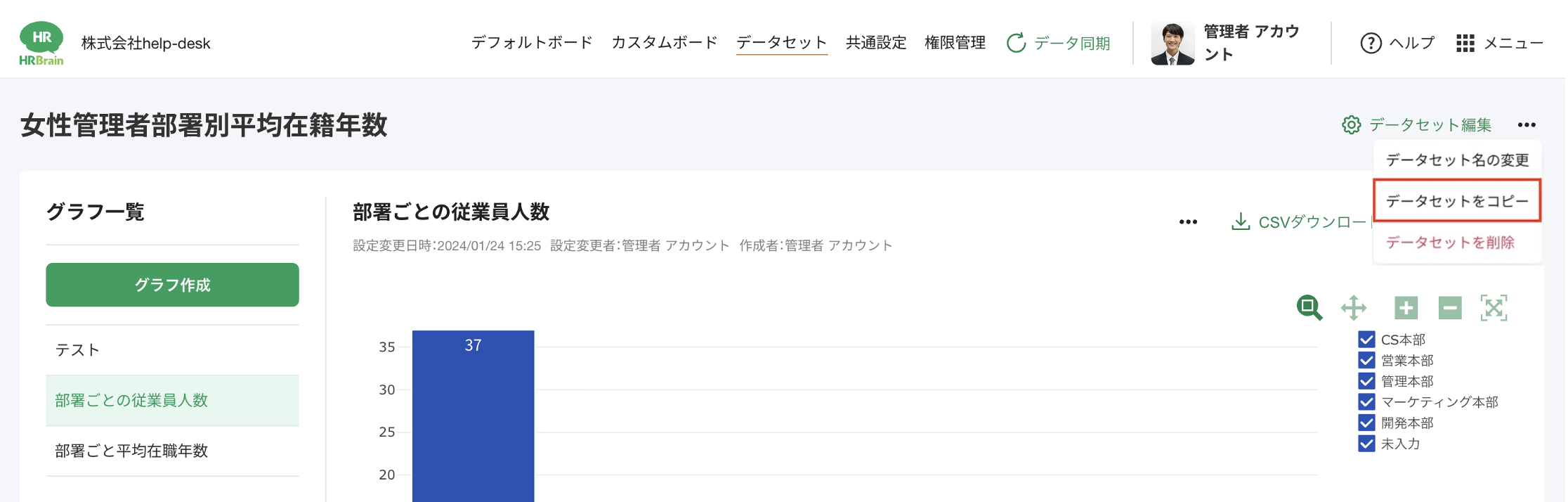Click the CSV download icon
The width and height of the screenshot is (1568, 502).
coord(1241,222)
